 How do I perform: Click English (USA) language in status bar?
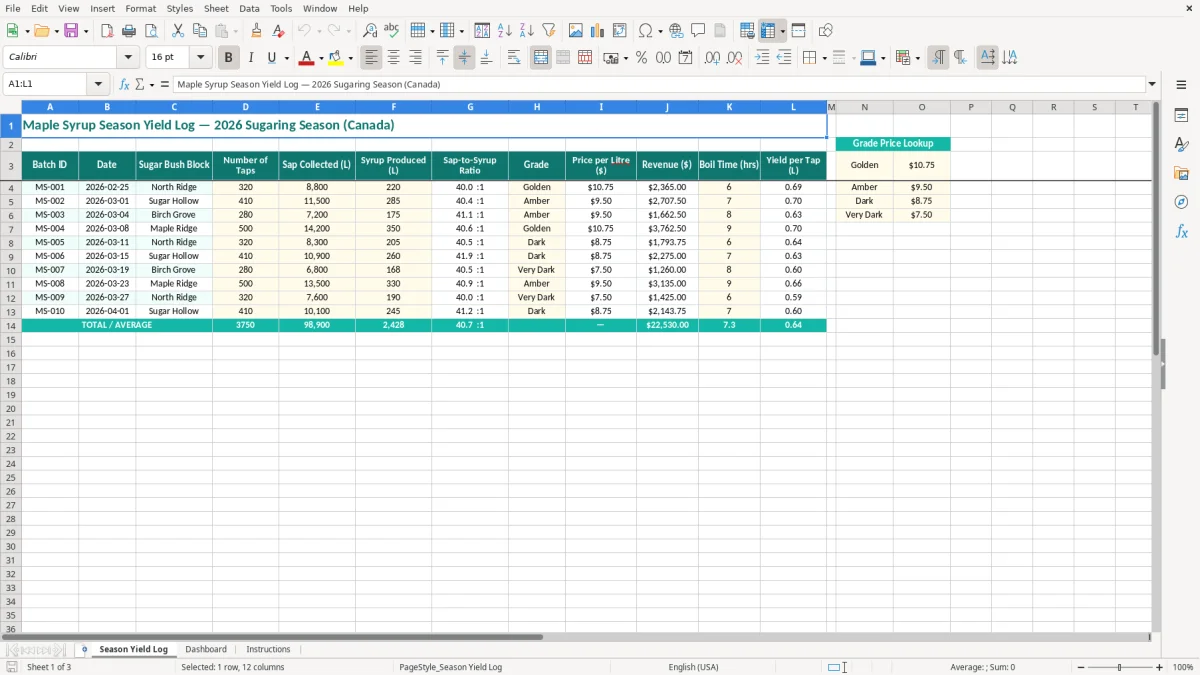pyautogui.click(x=693, y=667)
